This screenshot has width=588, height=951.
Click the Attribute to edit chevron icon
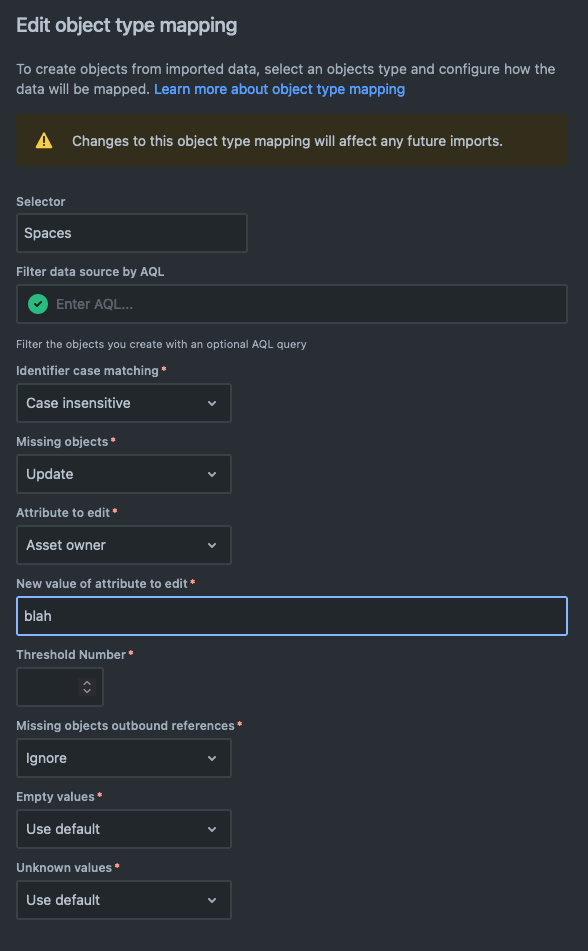coord(212,544)
